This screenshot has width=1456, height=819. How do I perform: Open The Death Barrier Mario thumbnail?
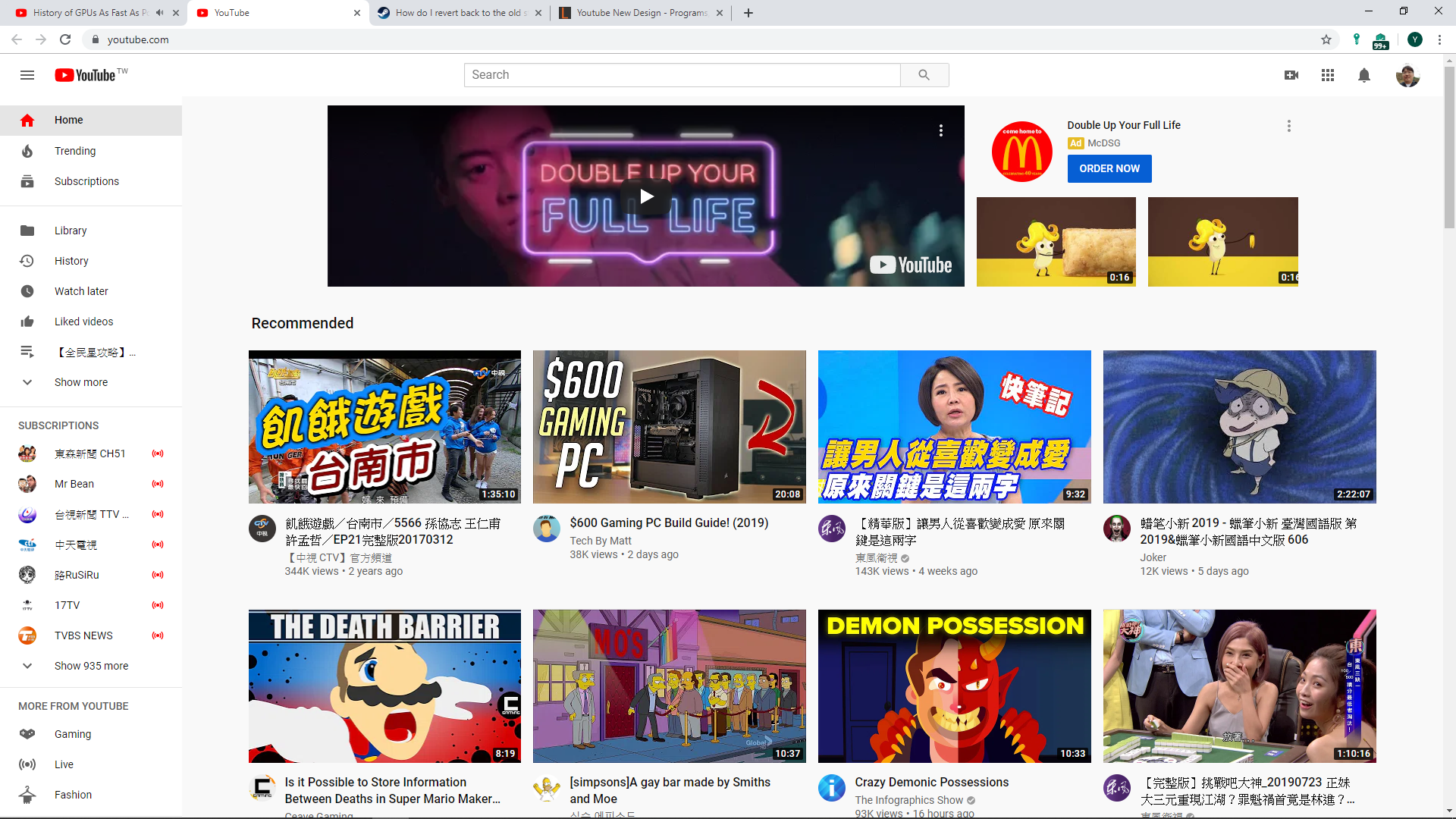pyautogui.click(x=384, y=686)
